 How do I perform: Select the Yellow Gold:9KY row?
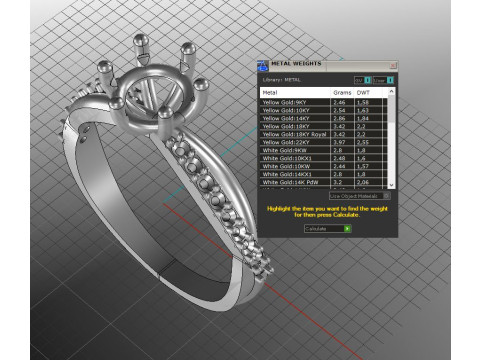(x=324, y=102)
